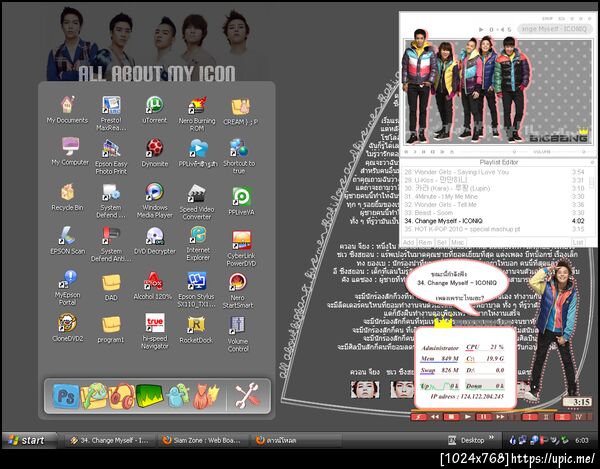The width and height of the screenshot is (600, 469).
Task: Click the Desktop toolbar in the taskbar
Action: click(468, 440)
